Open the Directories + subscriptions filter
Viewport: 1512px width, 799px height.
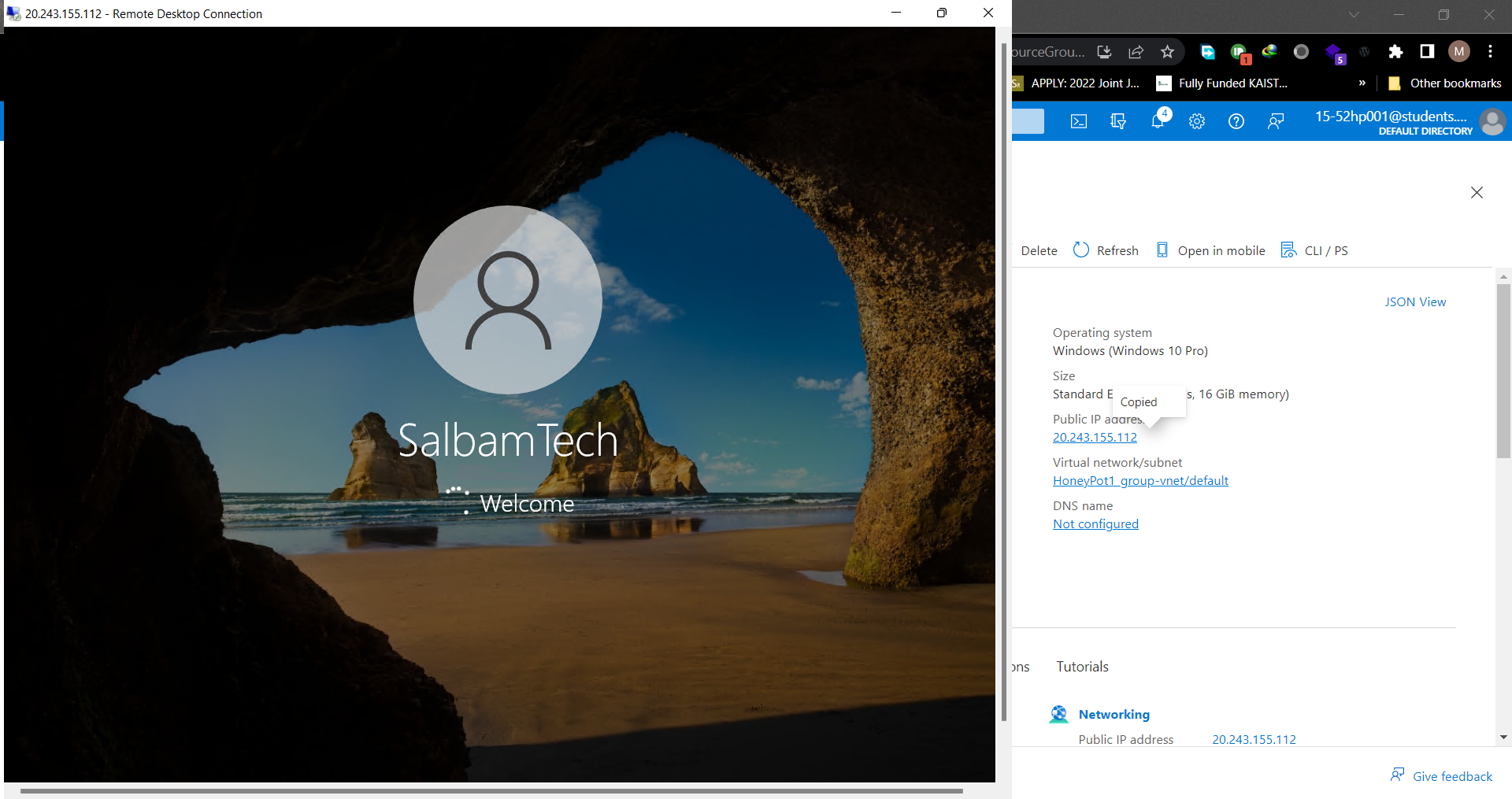1118,121
